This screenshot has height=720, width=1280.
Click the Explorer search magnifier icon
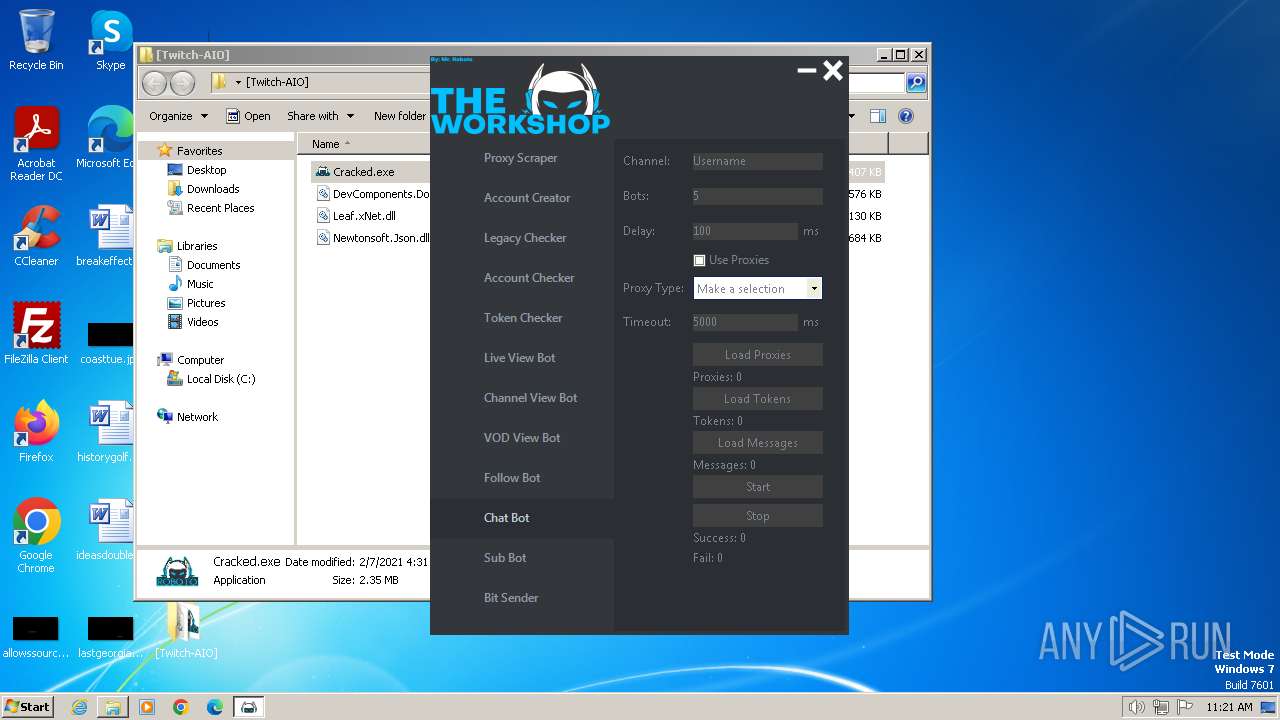click(x=915, y=83)
